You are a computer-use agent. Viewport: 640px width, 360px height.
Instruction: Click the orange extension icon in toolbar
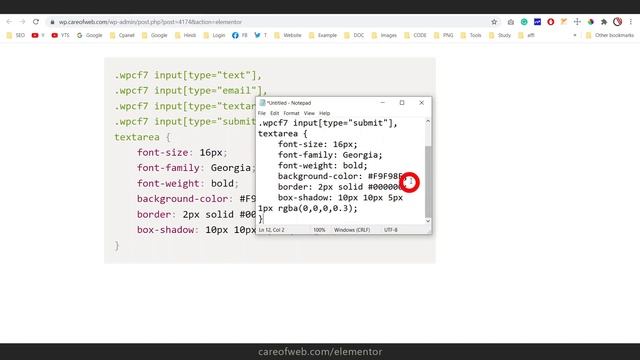[564, 22]
